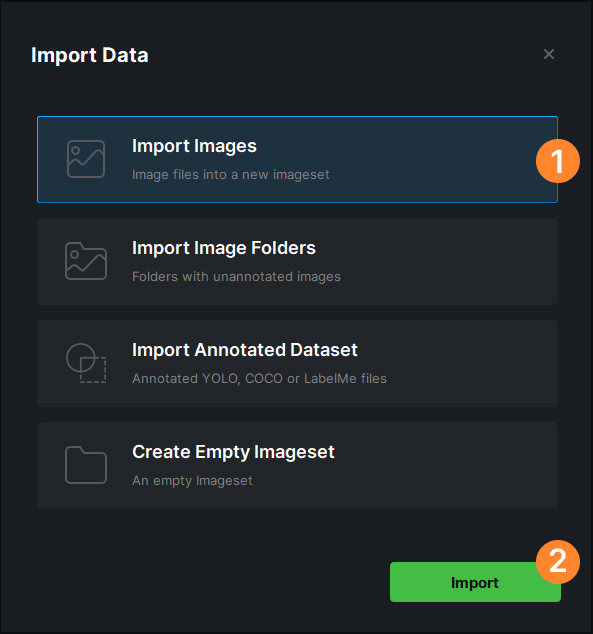The image size is (593, 634).
Task: Click 'Folders with unannotated images' description
Action: 236,277
